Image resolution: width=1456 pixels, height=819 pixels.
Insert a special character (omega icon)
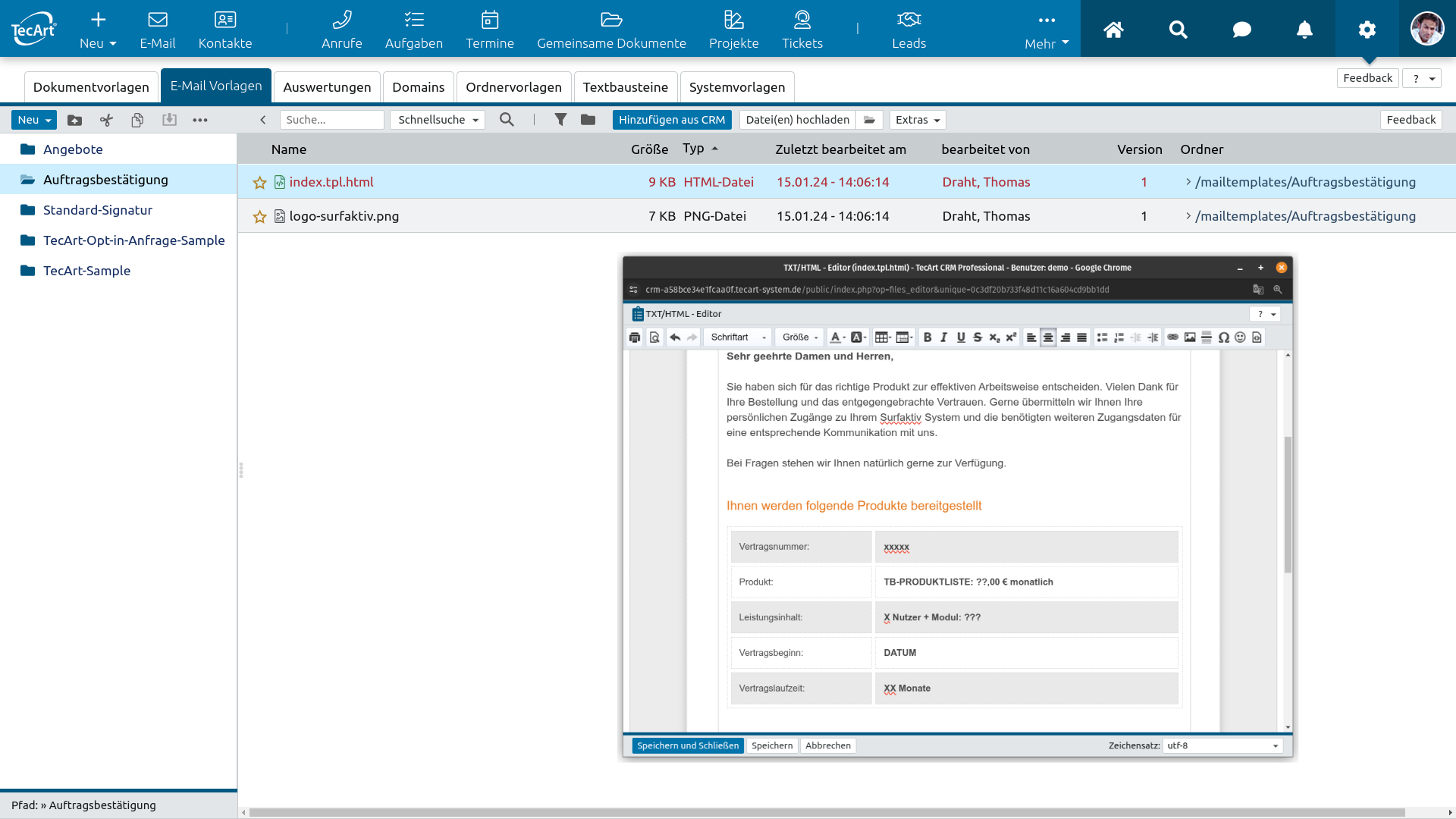pos(1222,337)
